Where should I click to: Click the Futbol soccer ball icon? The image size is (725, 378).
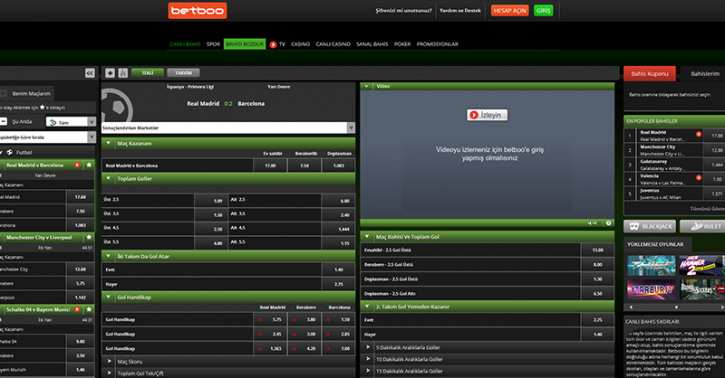pos(10,152)
